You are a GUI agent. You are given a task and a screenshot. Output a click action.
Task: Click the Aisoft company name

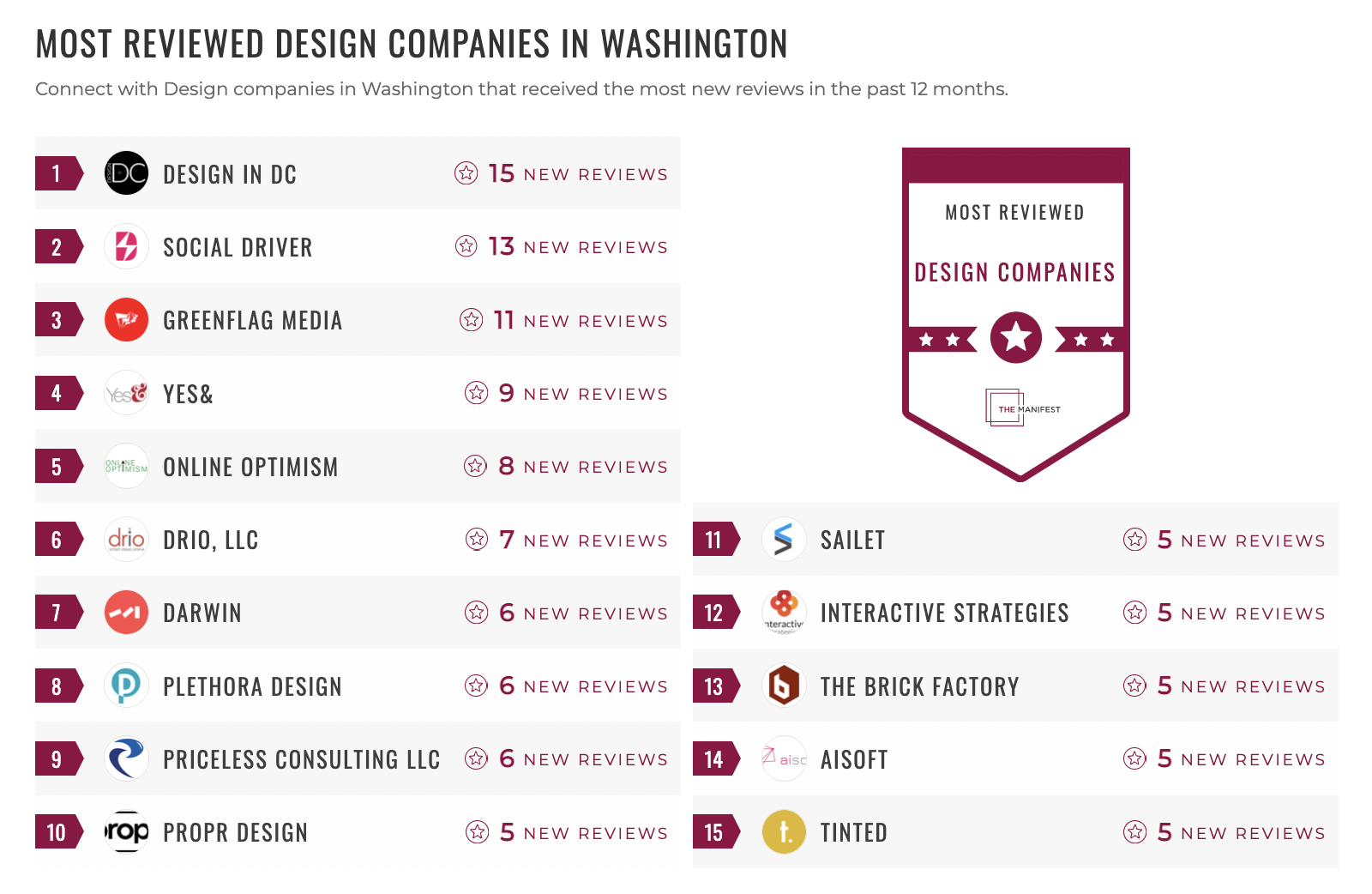point(854,759)
